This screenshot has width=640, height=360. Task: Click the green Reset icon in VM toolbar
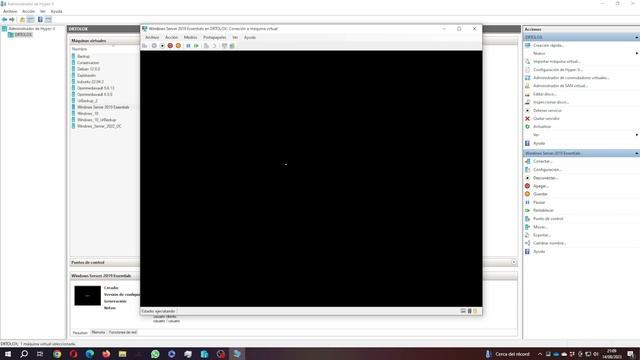point(196,46)
